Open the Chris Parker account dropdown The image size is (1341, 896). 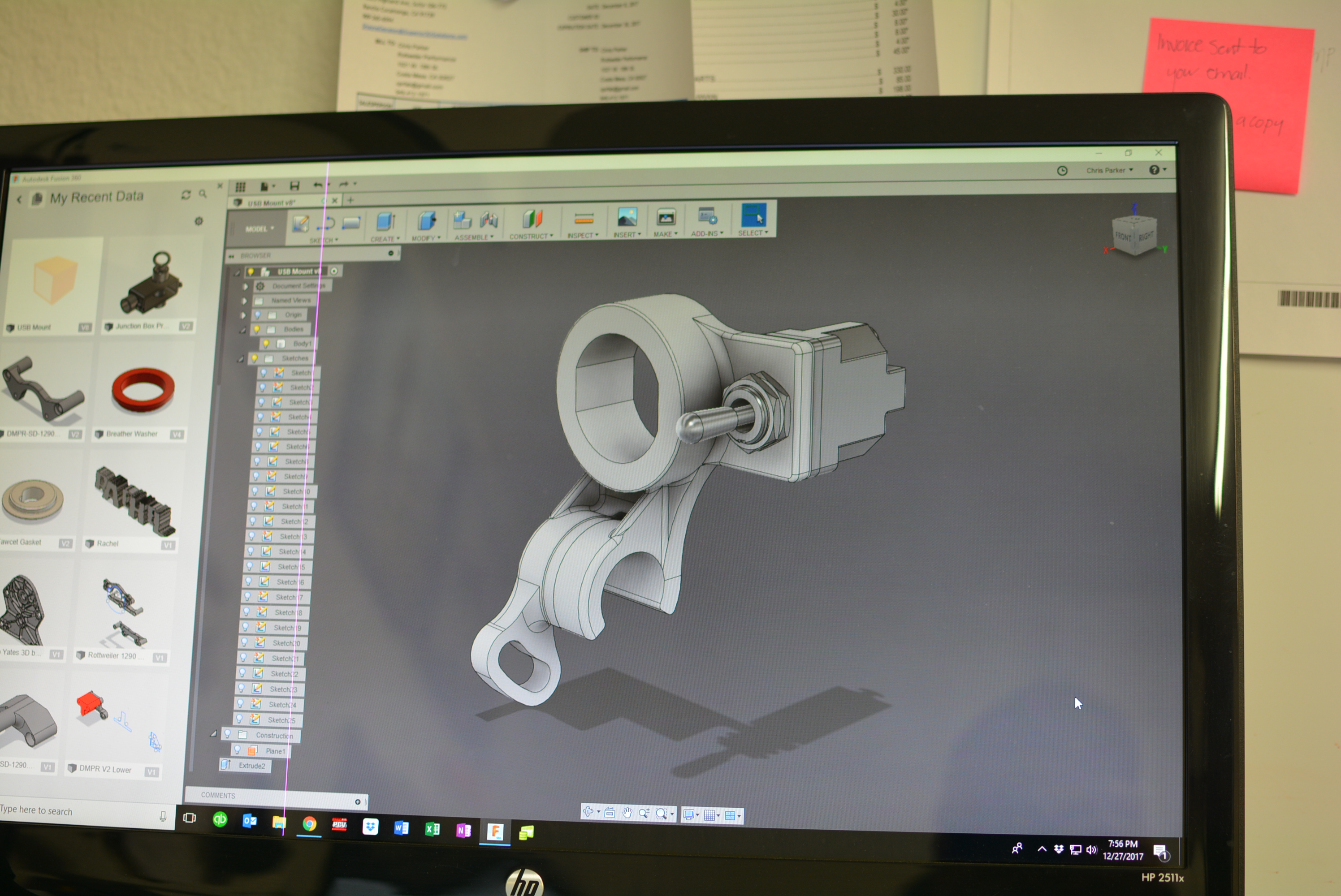coord(1109,170)
